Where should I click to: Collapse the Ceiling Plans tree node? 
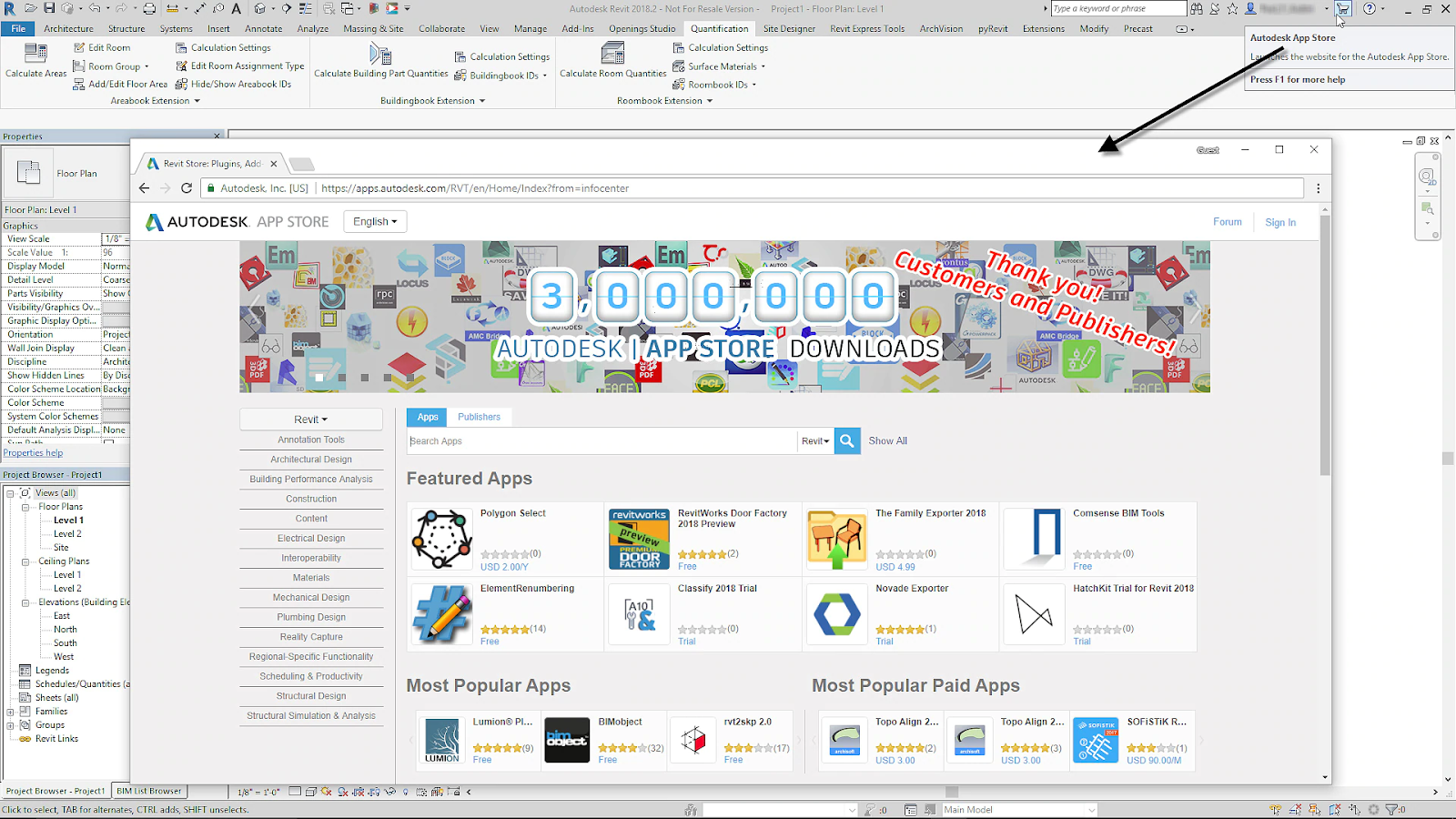[x=25, y=561]
